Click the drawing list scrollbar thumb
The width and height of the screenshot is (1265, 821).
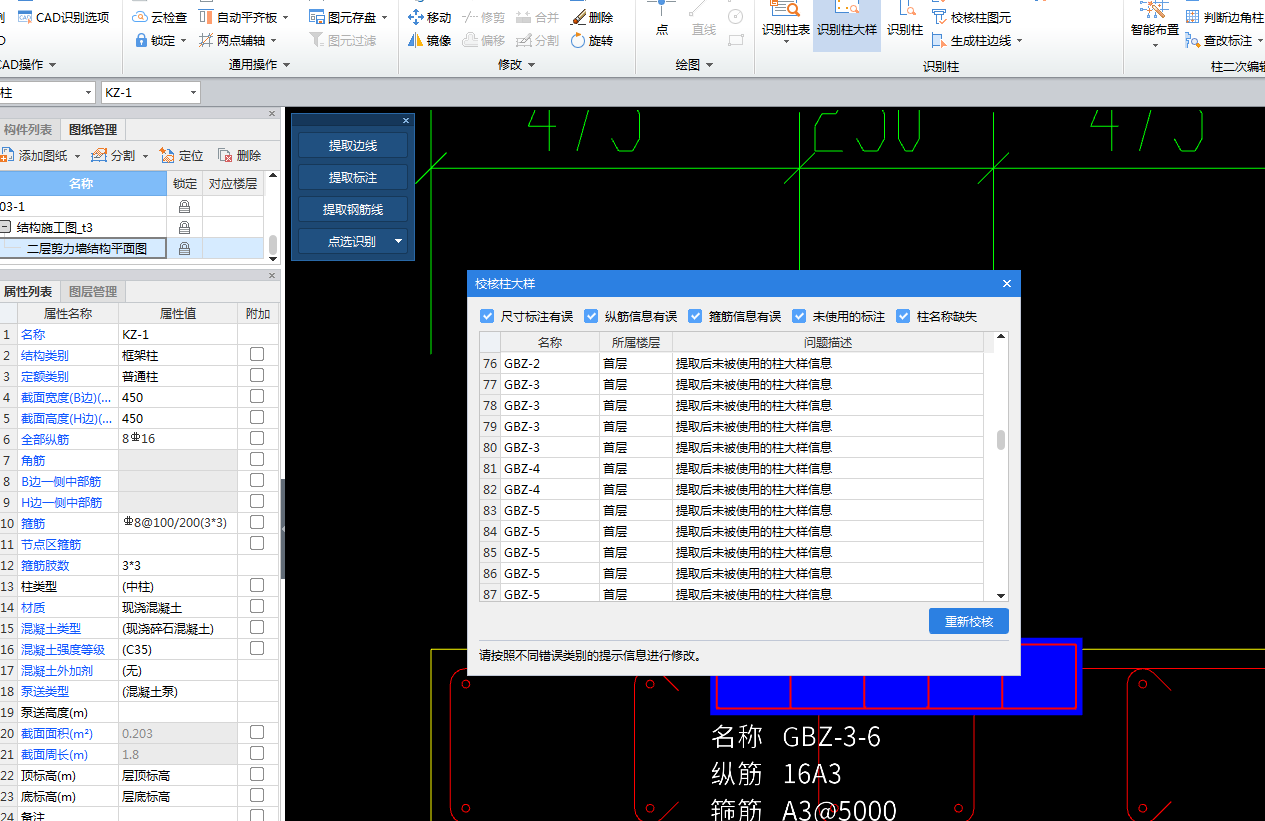click(x=273, y=245)
